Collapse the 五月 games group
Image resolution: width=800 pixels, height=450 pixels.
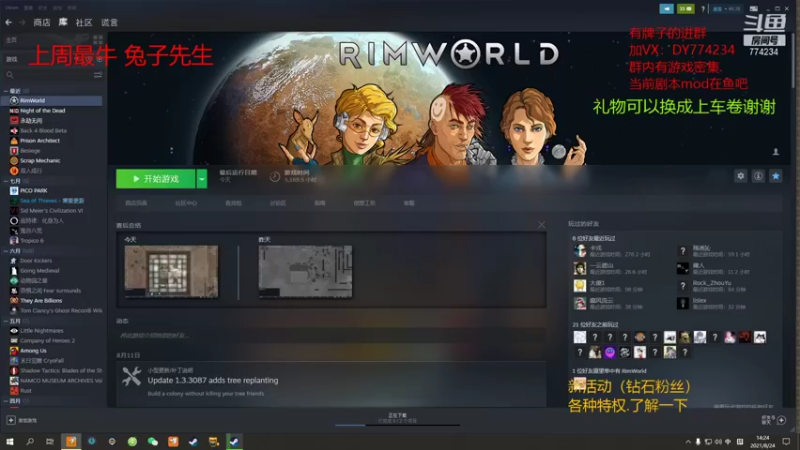(6, 321)
